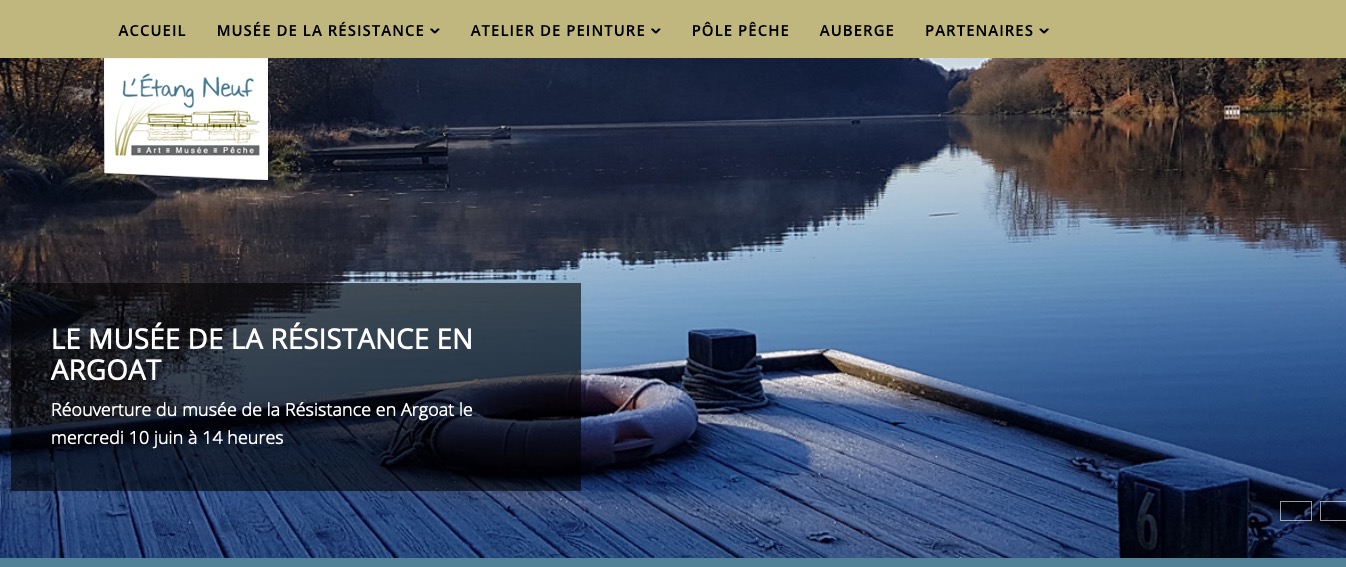Screen dimensions: 1346x567
Task: Open the Partenaires dropdown chevron
Action: click(x=1044, y=31)
